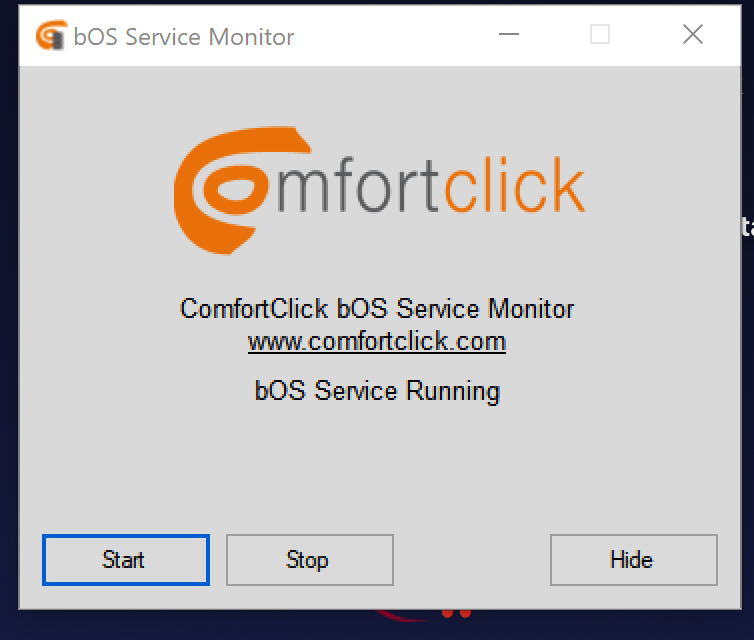Close the bOS Service Monitor window
The width and height of the screenshot is (754, 640).
[x=692, y=36]
